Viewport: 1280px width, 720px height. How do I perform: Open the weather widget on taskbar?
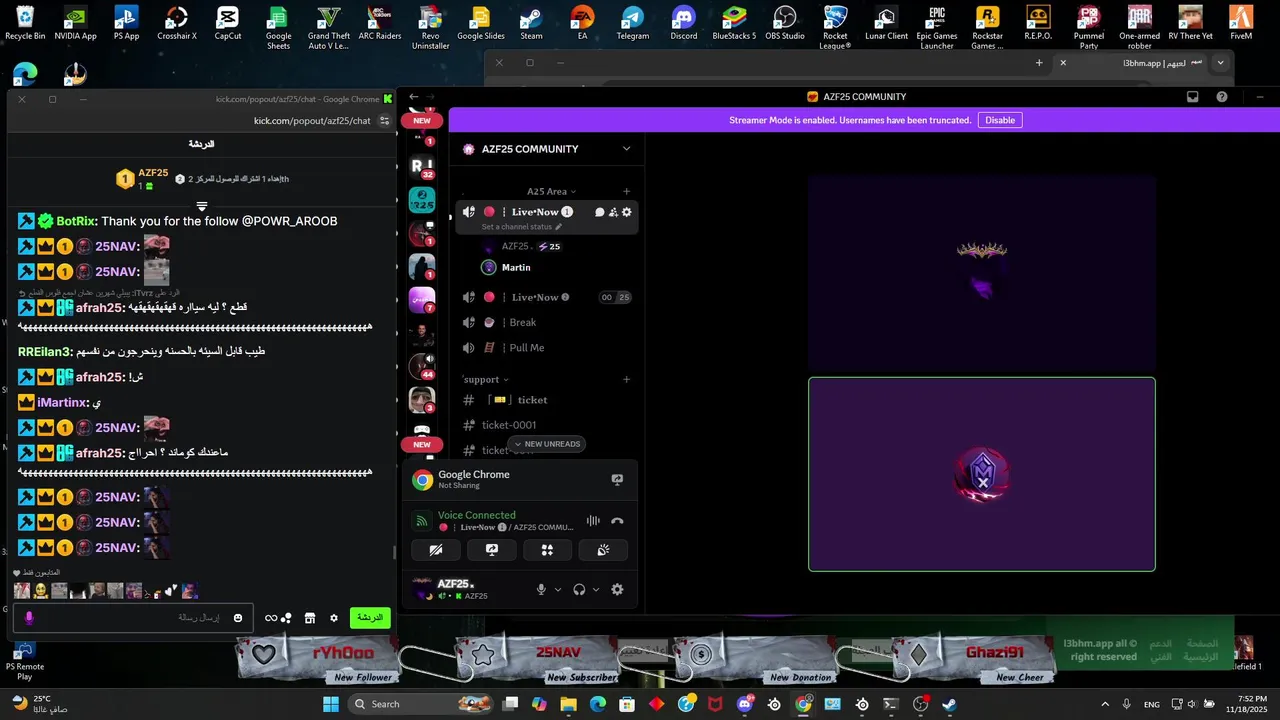[x=42, y=704]
